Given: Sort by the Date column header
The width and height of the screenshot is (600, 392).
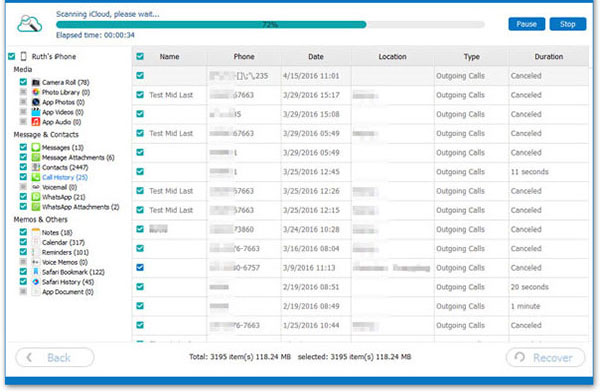Looking at the screenshot, I should click(316, 57).
